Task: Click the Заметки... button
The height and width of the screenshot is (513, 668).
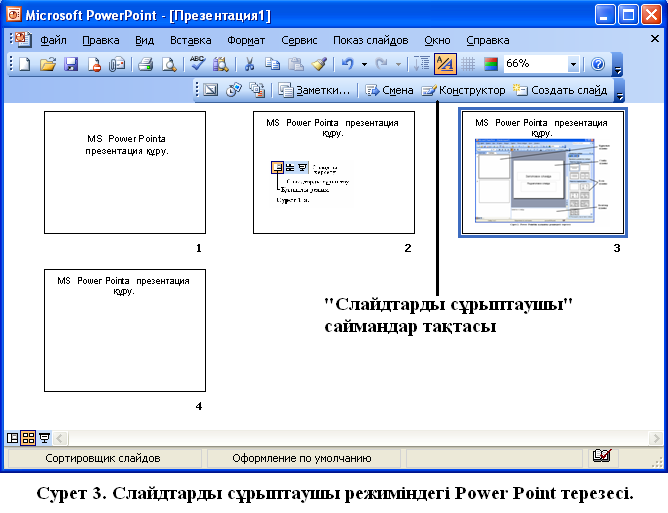Action: pos(314,90)
